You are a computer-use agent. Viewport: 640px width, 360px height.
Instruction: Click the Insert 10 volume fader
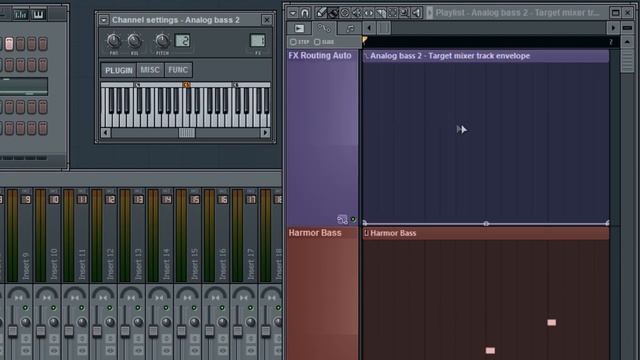tap(41, 330)
